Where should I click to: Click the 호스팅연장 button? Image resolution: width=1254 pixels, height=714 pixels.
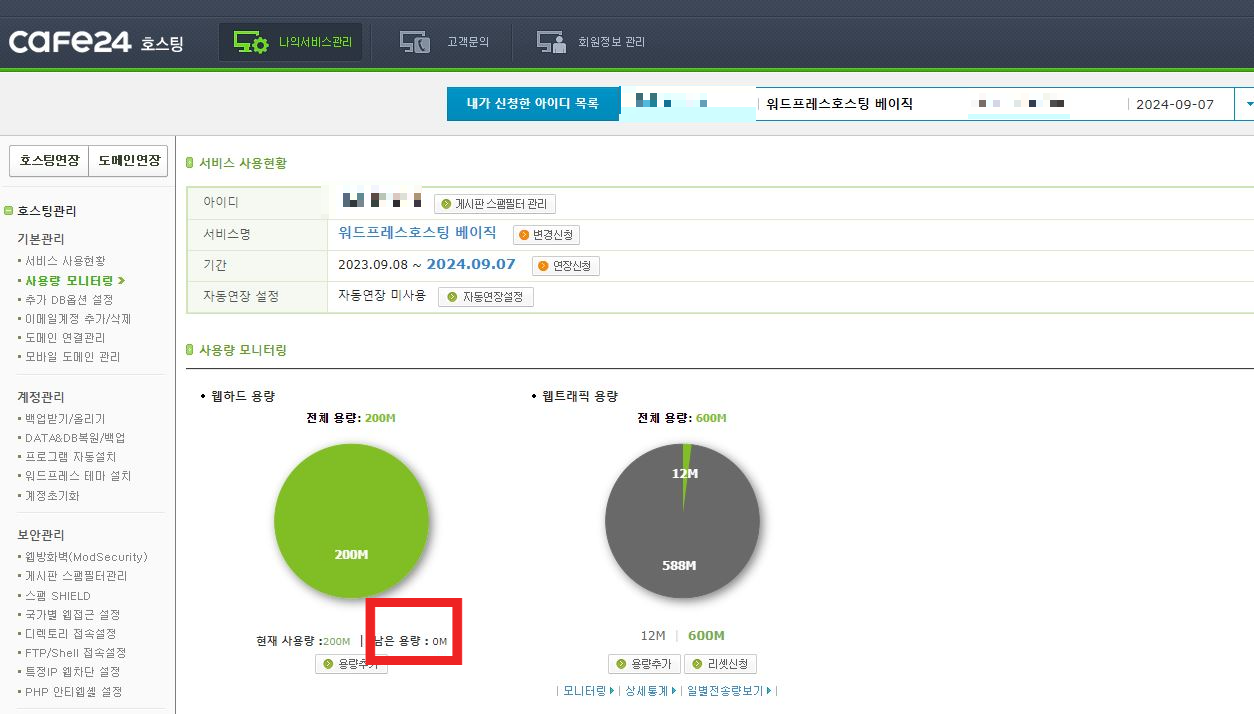49,161
